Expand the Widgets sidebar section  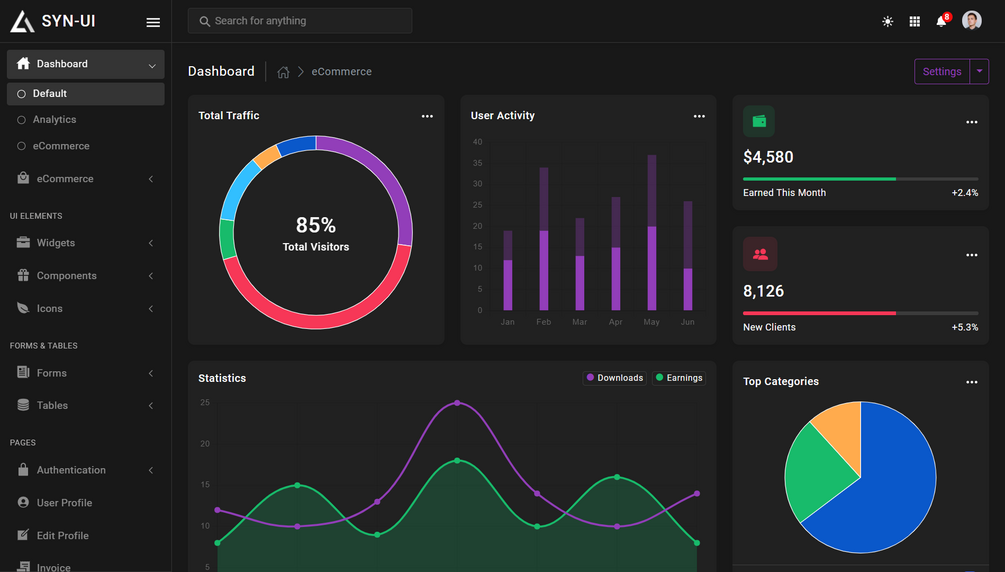click(x=86, y=243)
